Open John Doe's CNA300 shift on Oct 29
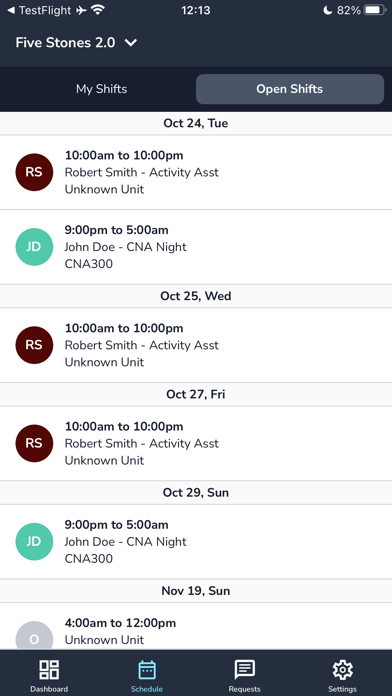Image resolution: width=392 pixels, height=696 pixels. [x=196, y=542]
